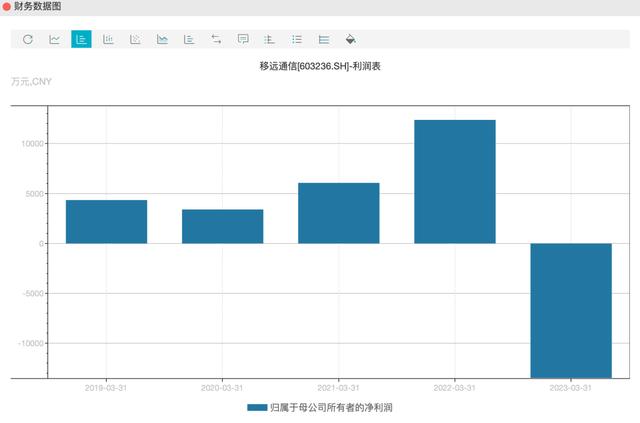Click the 2019-03-31 bar

[x=107, y=222]
